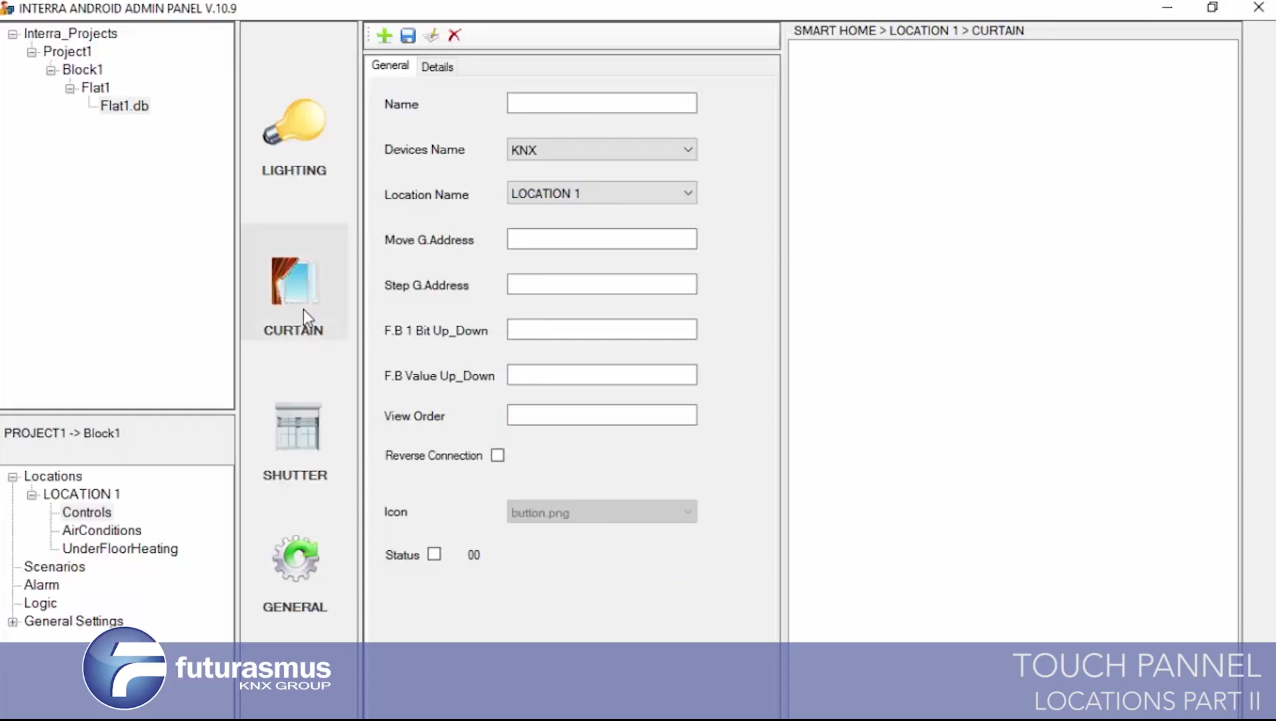
Task: Select the Curtain category icon
Action: [x=294, y=283]
